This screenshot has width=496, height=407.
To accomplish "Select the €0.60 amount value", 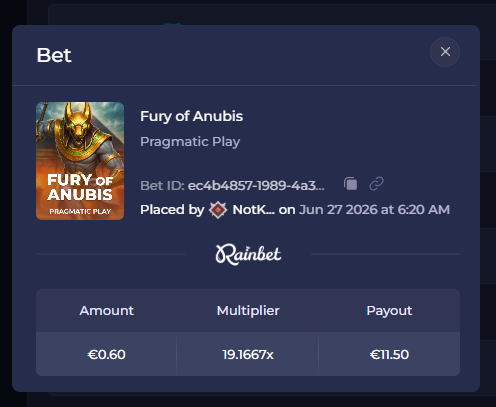I will pos(107,355).
